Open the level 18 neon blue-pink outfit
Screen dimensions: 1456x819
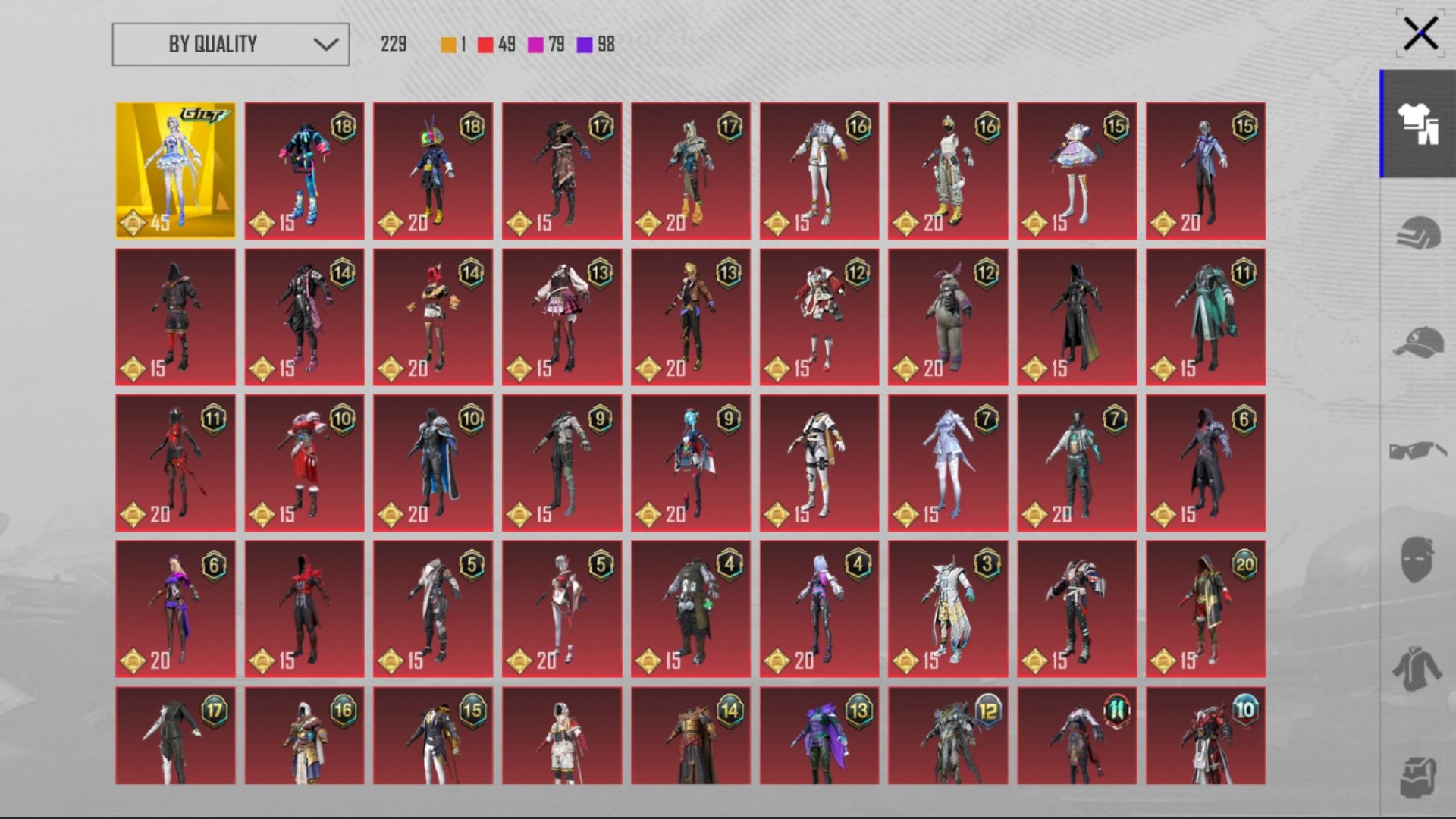[x=304, y=171]
